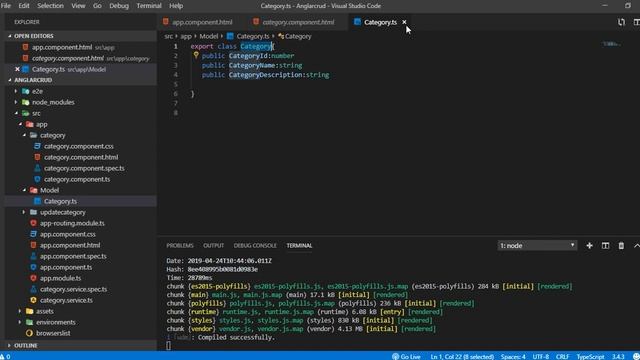Screen dimensions: 640x360
Task: Split the terminal panel
Action: (x=605, y=245)
